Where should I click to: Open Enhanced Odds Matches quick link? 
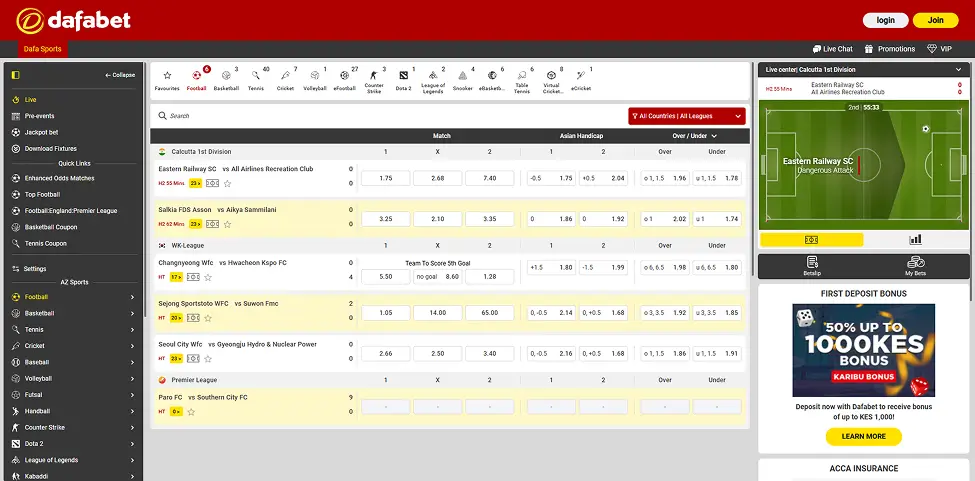[x=59, y=178]
